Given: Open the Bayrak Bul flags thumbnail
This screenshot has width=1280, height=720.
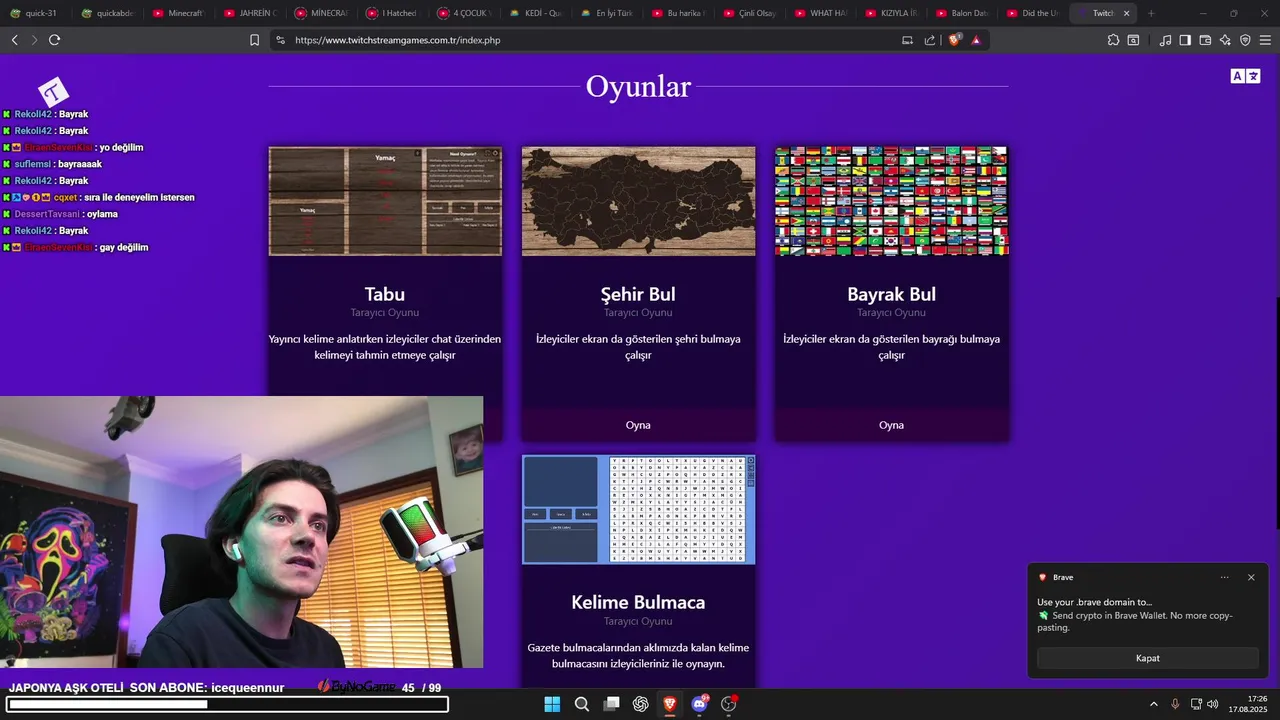Looking at the screenshot, I should 891,201.
